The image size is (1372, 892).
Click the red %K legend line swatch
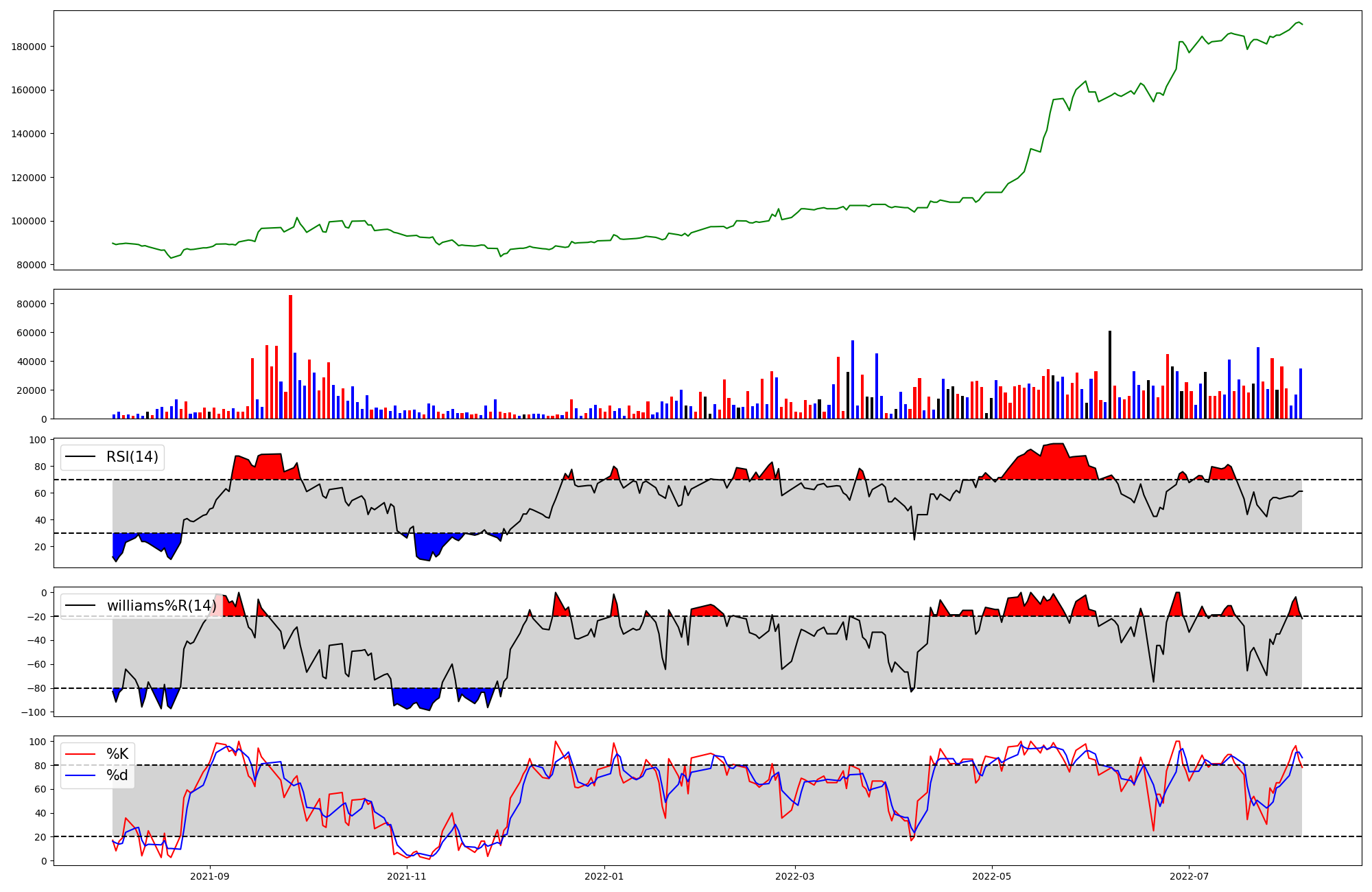80,754
